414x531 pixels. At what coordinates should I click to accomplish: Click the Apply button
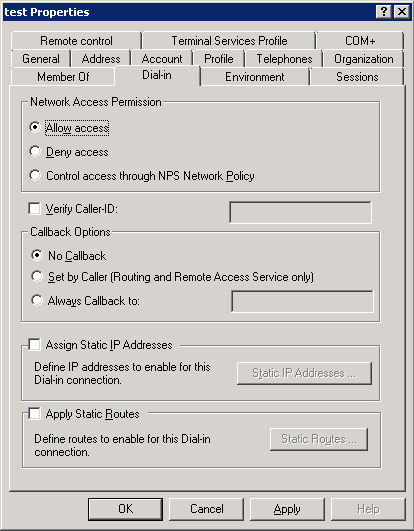pos(287,509)
